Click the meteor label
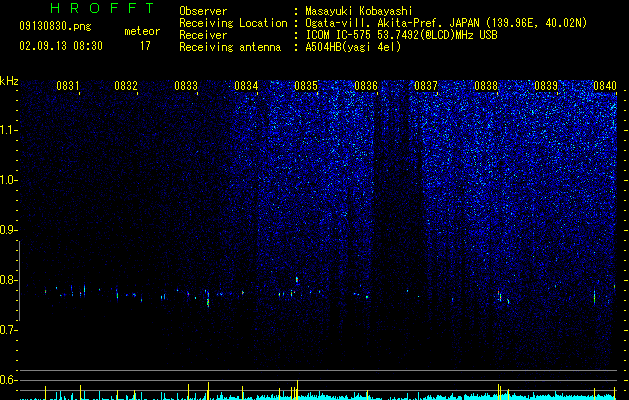The height and width of the screenshot is (400, 629). pos(142,31)
